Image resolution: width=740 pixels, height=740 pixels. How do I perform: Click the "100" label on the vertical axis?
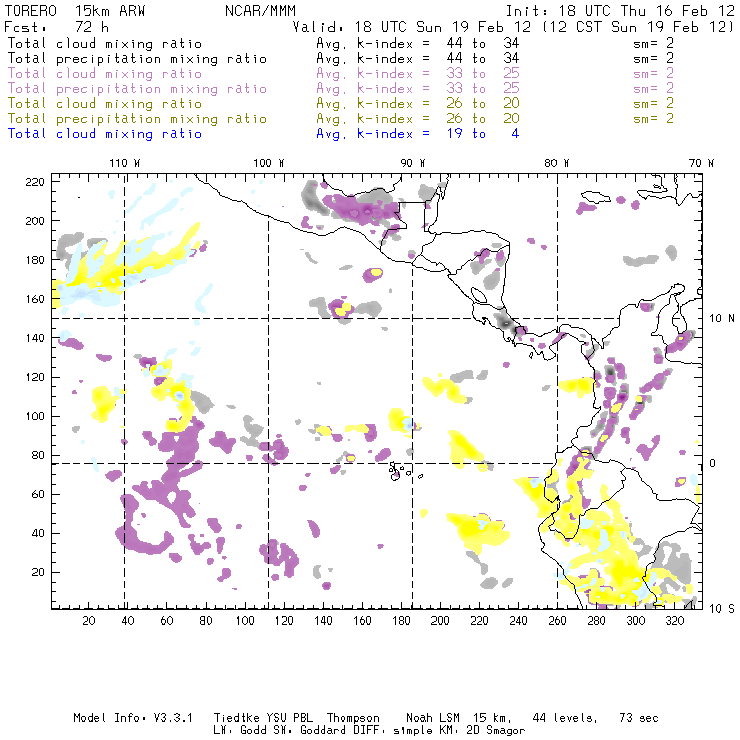(35, 416)
